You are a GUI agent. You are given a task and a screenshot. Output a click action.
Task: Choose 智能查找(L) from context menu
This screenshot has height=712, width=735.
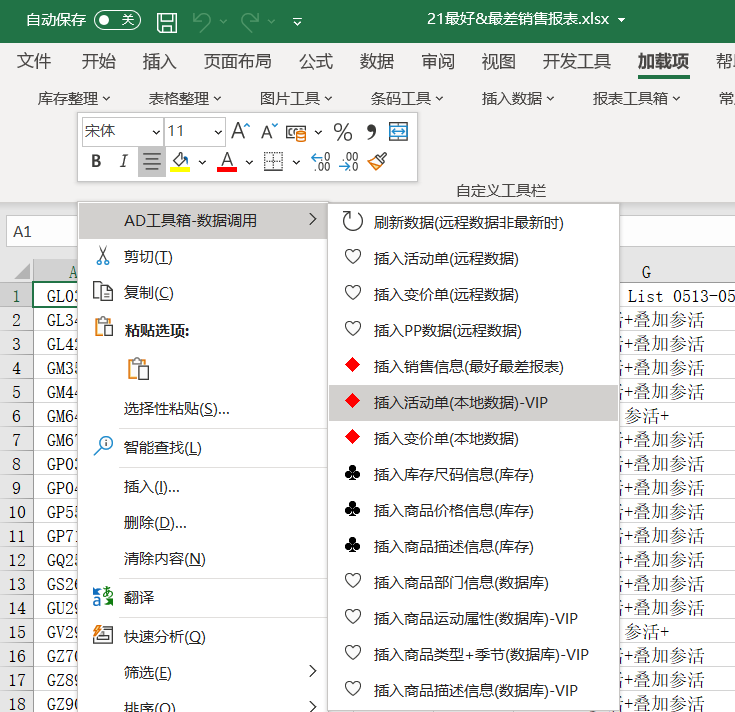tap(203, 448)
